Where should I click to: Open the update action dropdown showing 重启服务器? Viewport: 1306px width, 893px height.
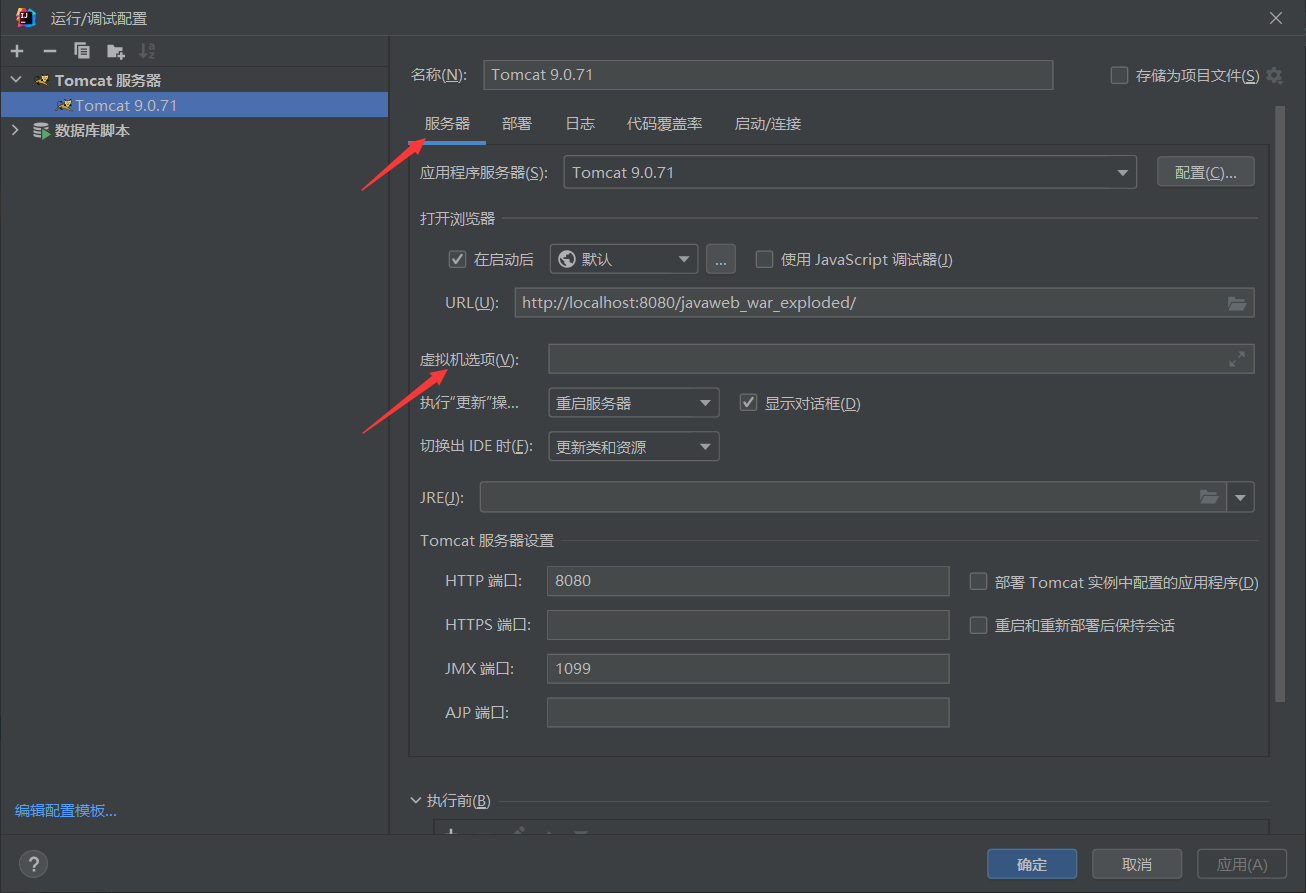pos(634,403)
